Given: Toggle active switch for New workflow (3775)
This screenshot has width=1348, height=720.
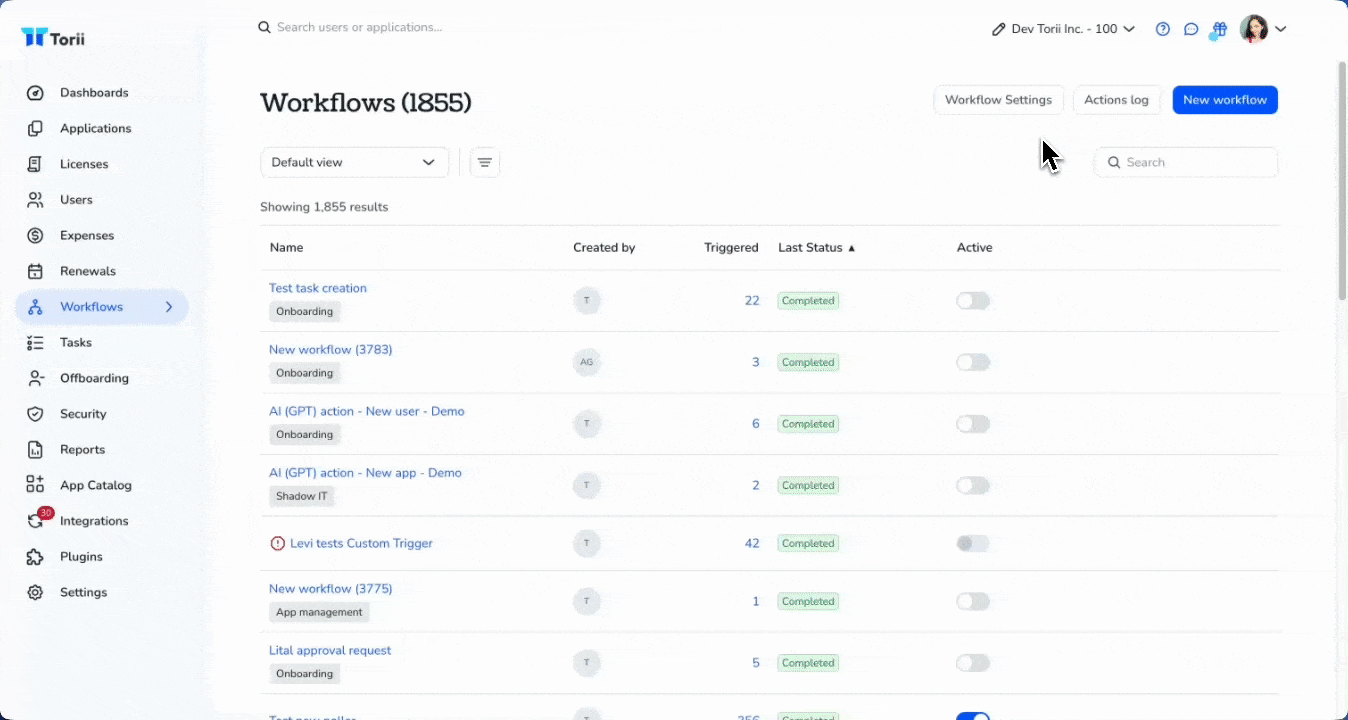Looking at the screenshot, I should pyautogui.click(x=973, y=602).
